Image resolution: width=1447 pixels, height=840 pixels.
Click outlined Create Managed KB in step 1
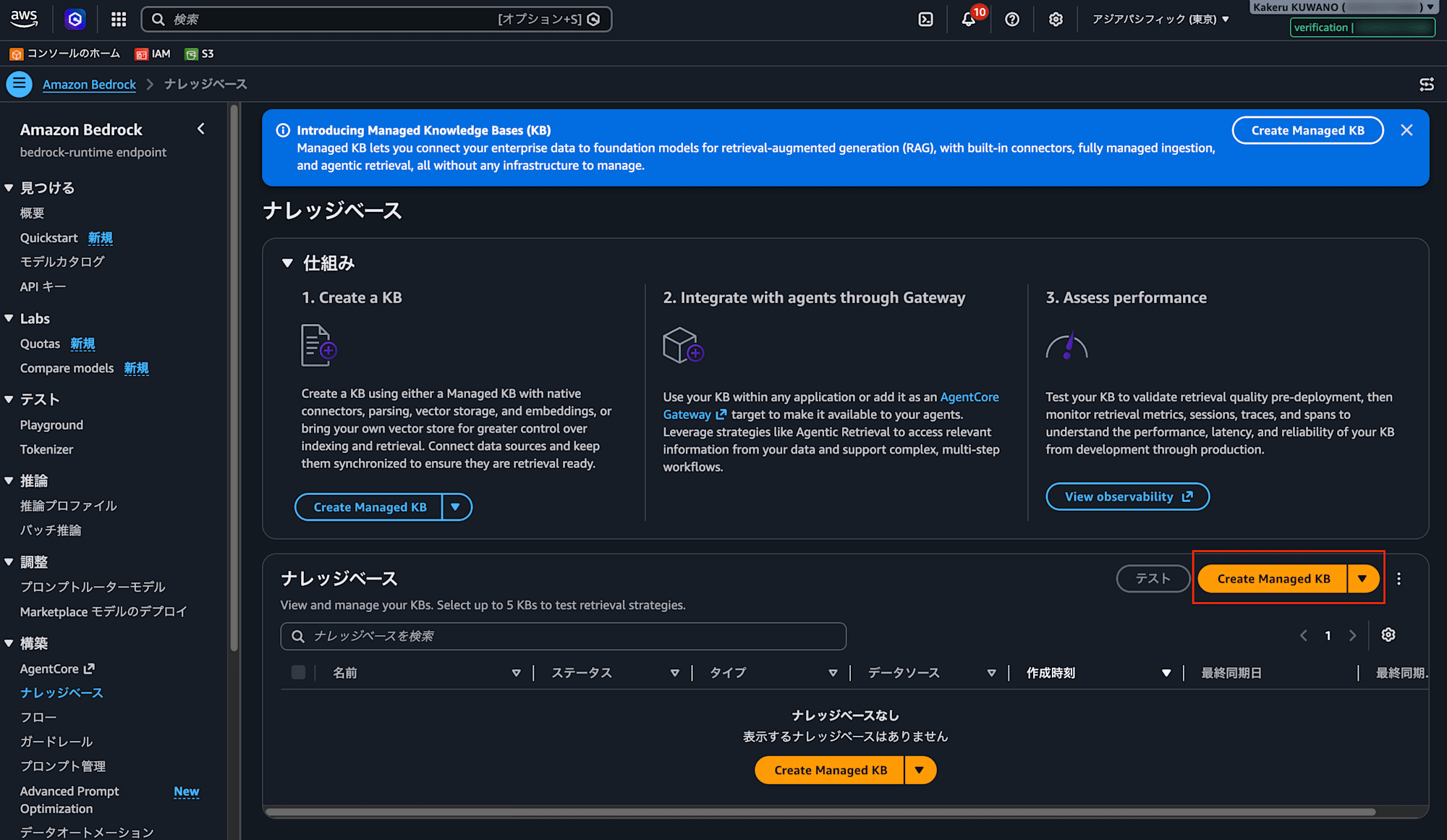pos(369,507)
